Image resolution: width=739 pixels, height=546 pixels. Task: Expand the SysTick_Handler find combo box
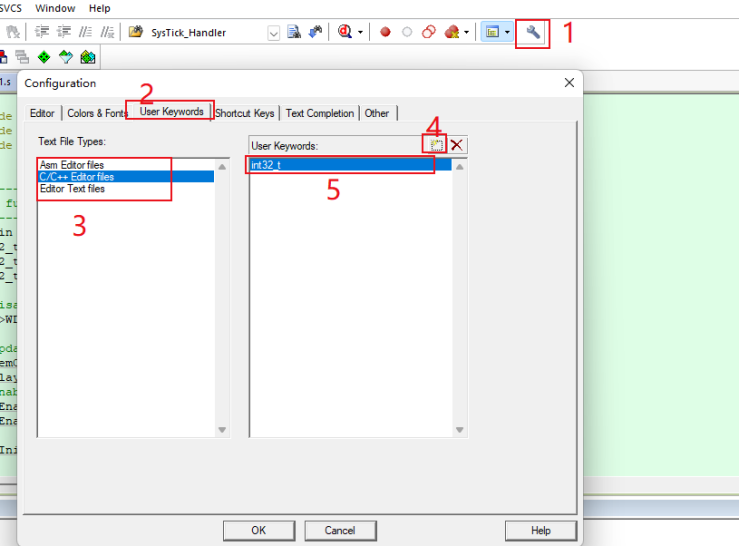273,33
